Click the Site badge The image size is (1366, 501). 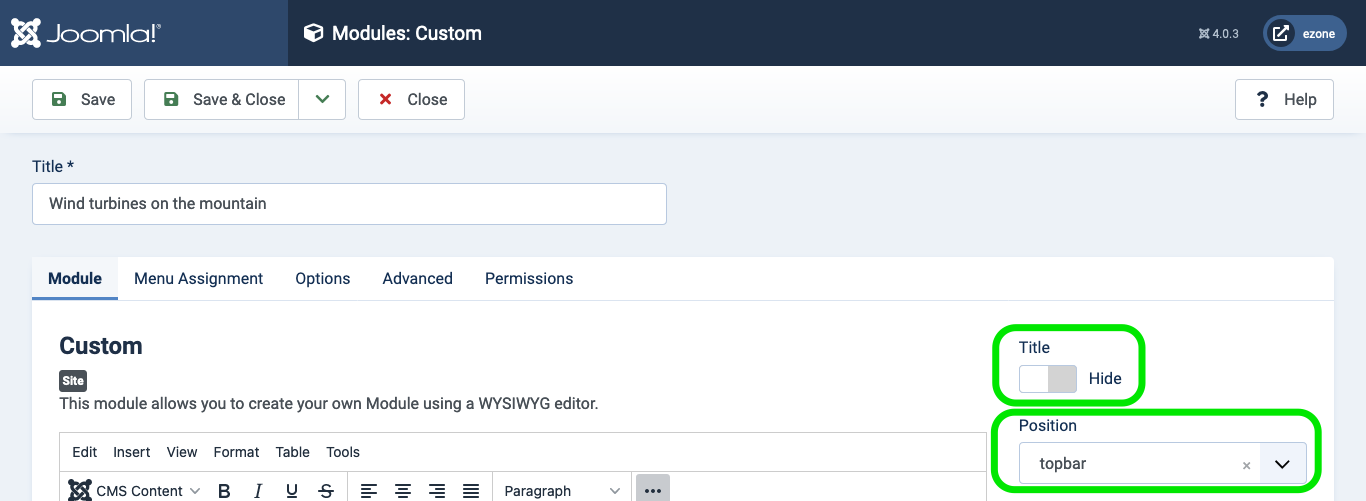click(73, 381)
